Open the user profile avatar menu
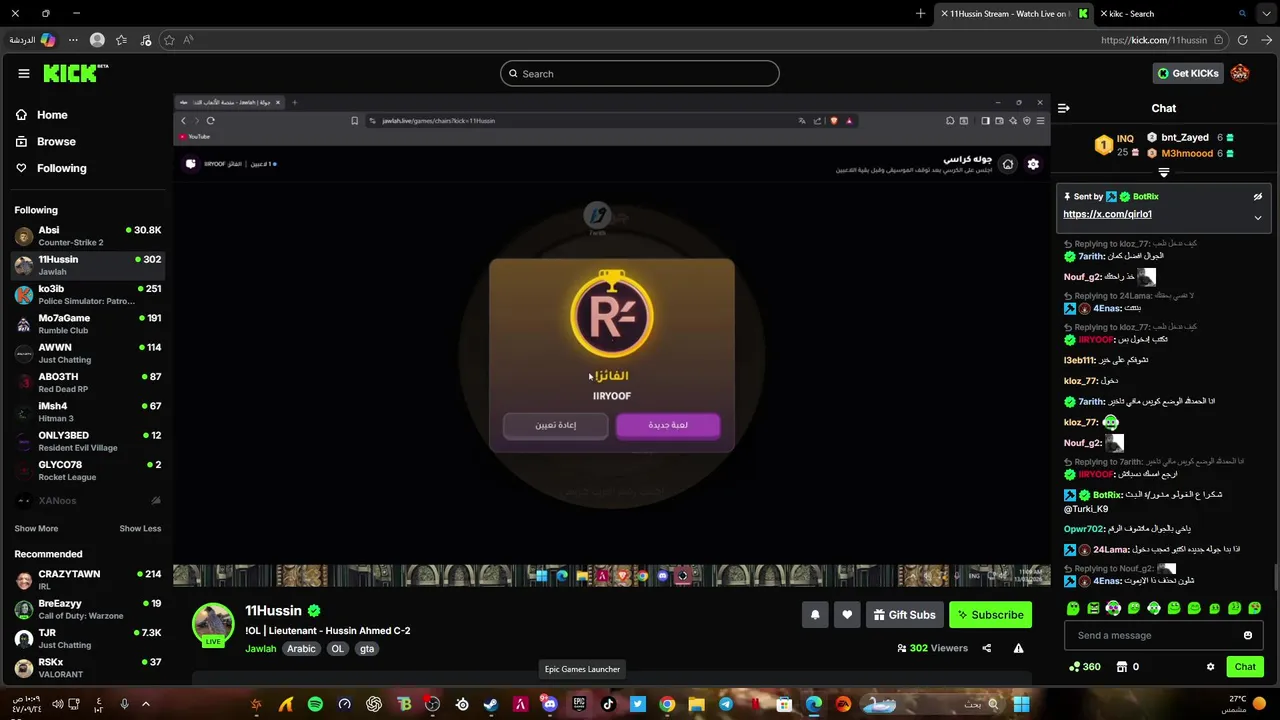The height and width of the screenshot is (720, 1280). coord(1240,73)
